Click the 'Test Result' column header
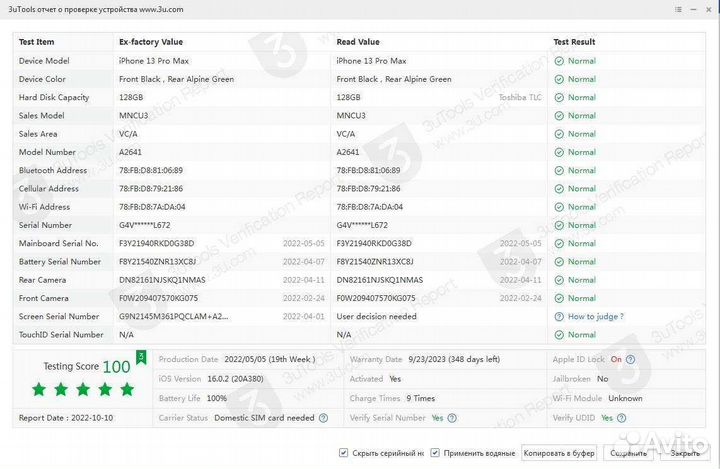The width and height of the screenshot is (720, 469). point(574,42)
